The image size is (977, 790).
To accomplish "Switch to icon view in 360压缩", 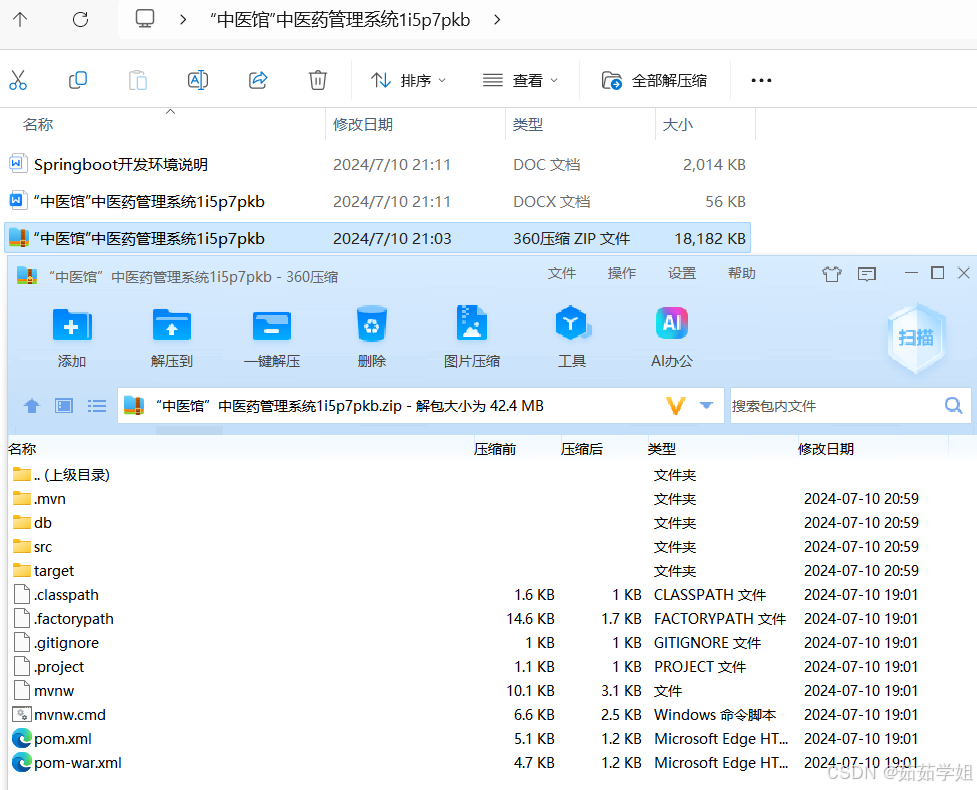I will (64, 406).
